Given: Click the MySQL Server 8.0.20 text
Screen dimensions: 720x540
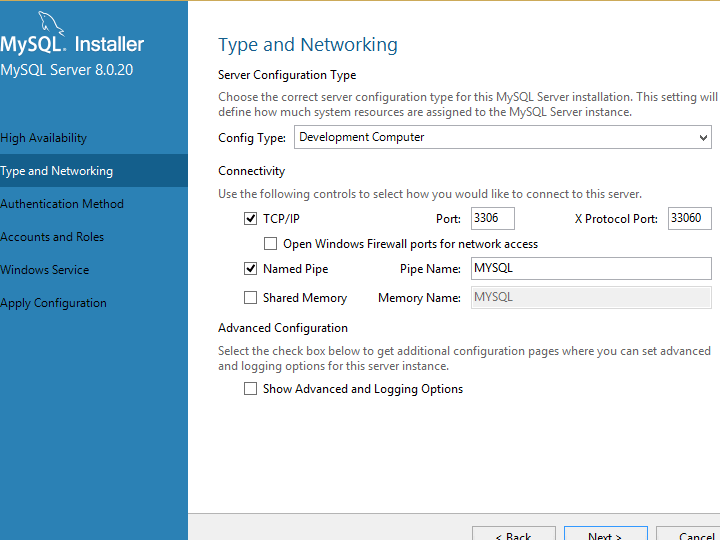Looking at the screenshot, I should pos(67,70).
